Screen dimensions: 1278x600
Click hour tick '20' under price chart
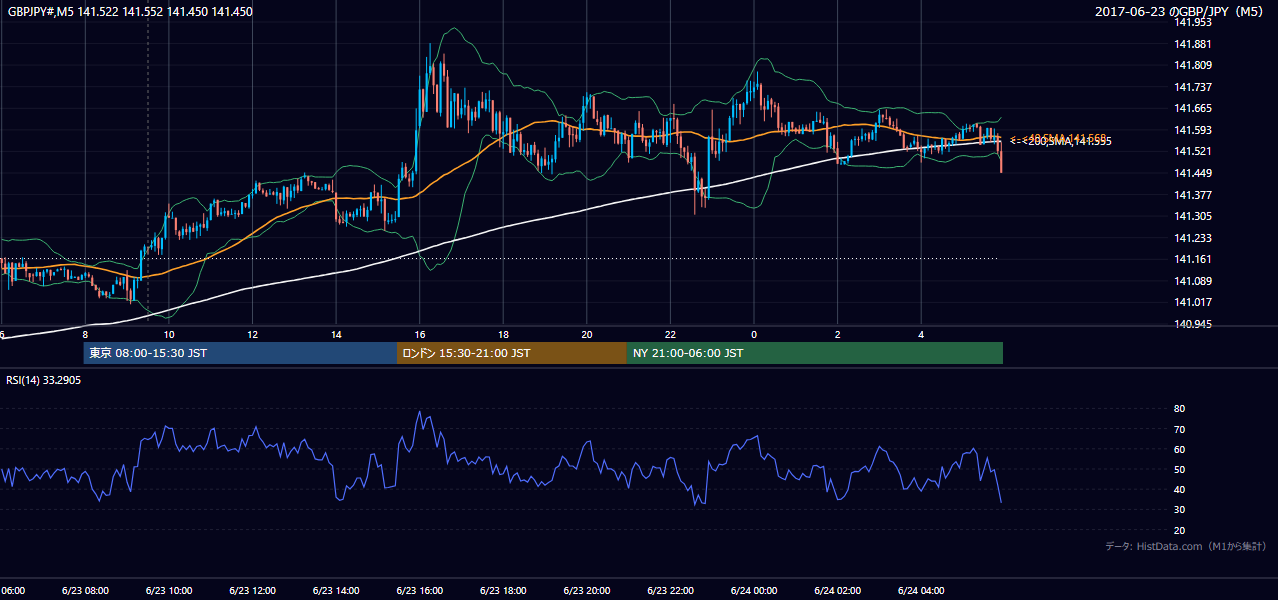coord(587,334)
